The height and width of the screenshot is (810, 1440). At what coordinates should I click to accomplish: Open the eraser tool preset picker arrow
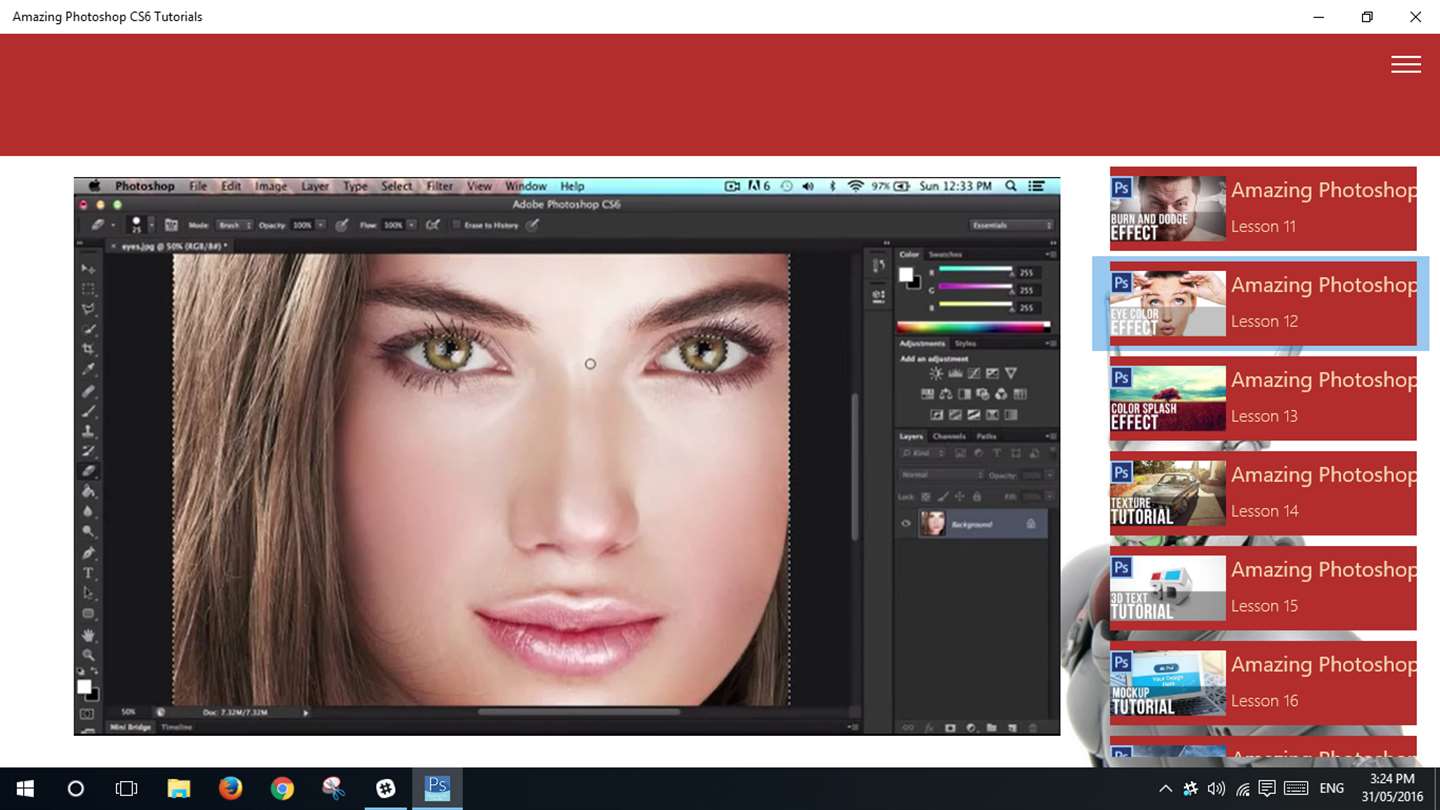111,225
